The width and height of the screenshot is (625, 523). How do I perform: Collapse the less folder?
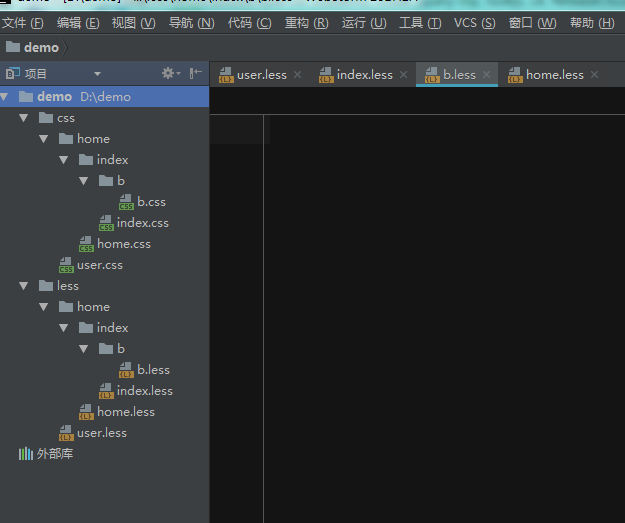pos(24,286)
